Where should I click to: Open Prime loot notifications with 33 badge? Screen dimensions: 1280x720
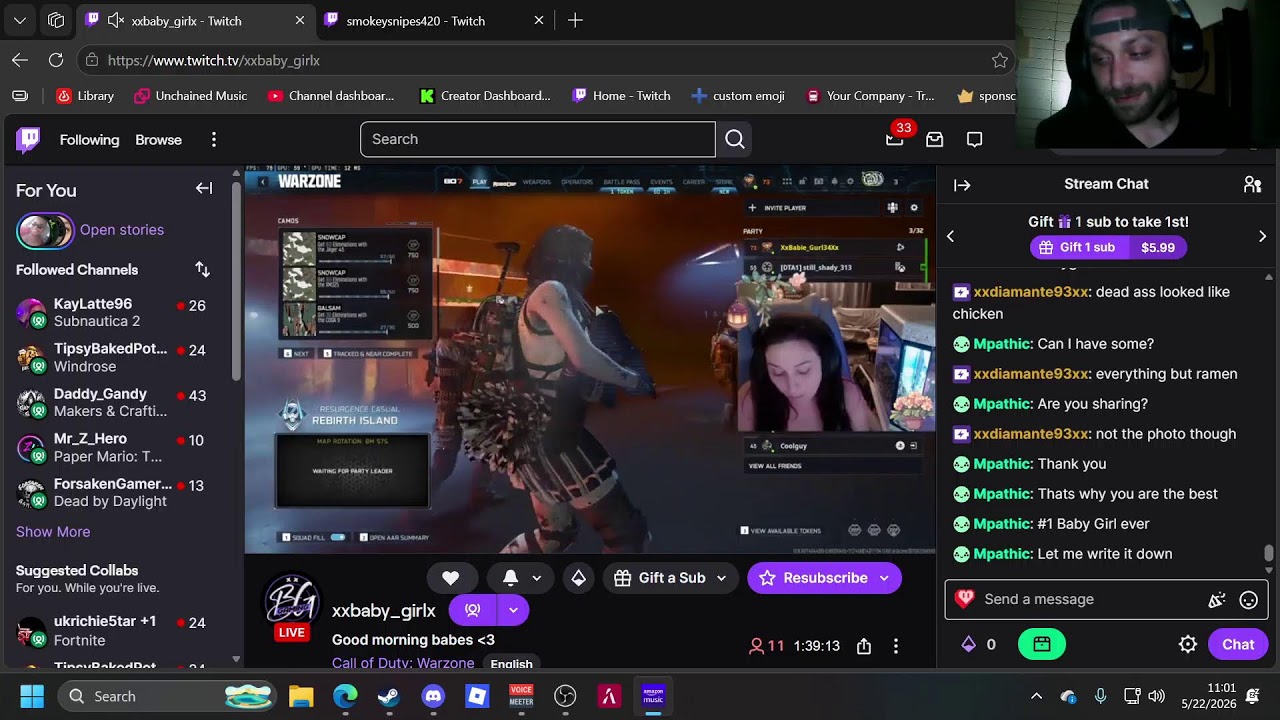[895, 139]
